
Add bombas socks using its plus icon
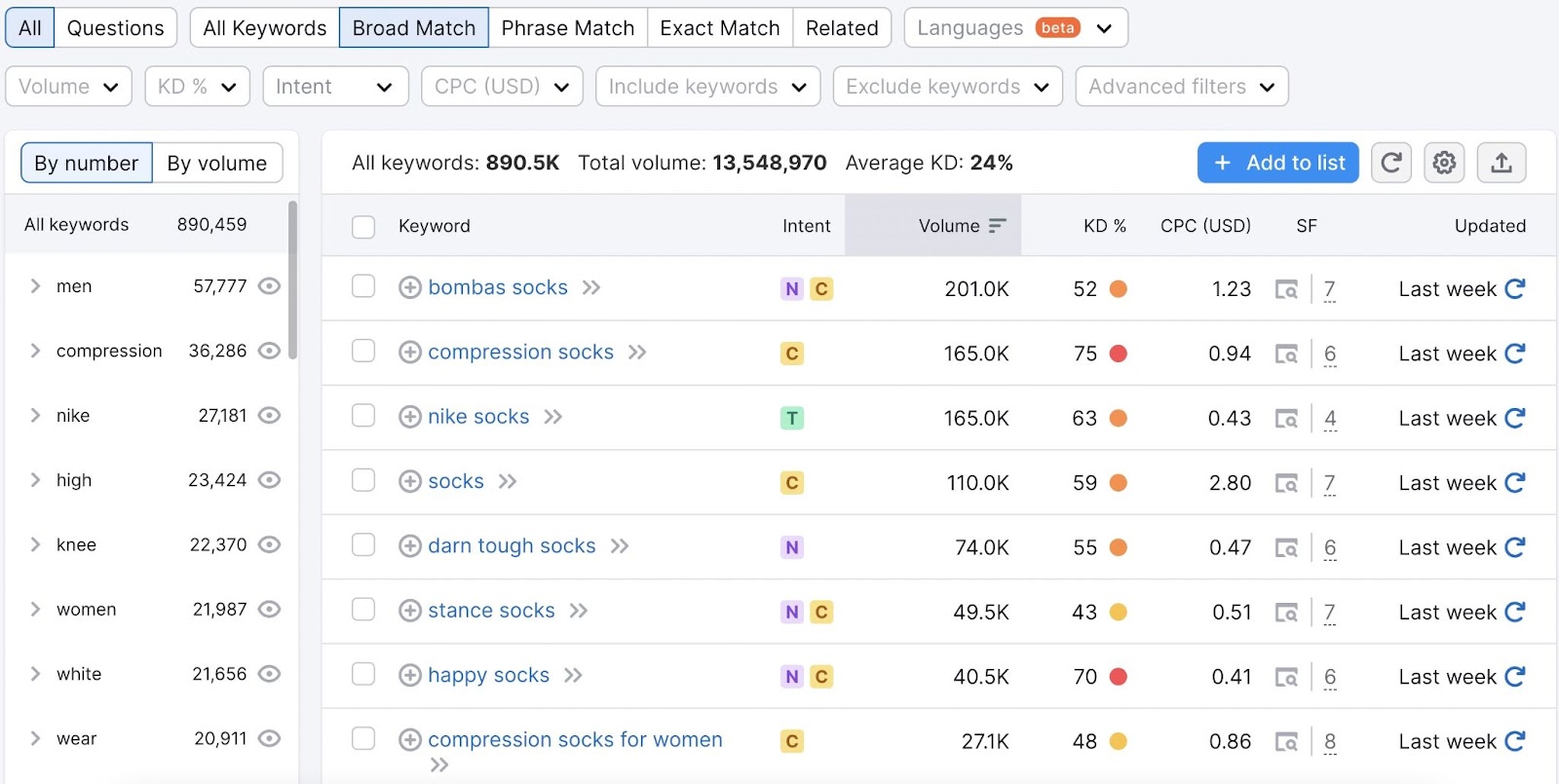(410, 287)
